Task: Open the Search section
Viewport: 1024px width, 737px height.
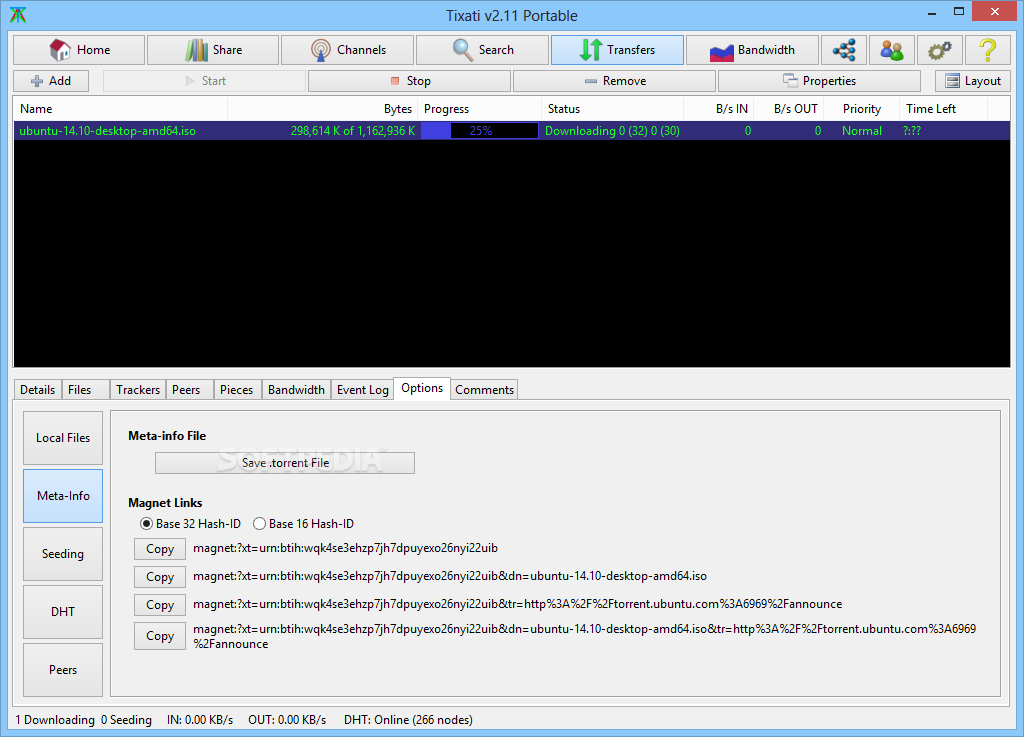Action: [x=482, y=50]
